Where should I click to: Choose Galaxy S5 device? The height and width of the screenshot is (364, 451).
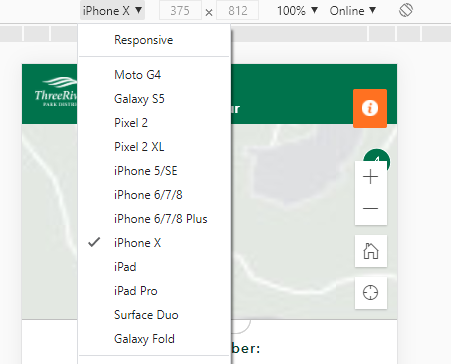[154, 99]
